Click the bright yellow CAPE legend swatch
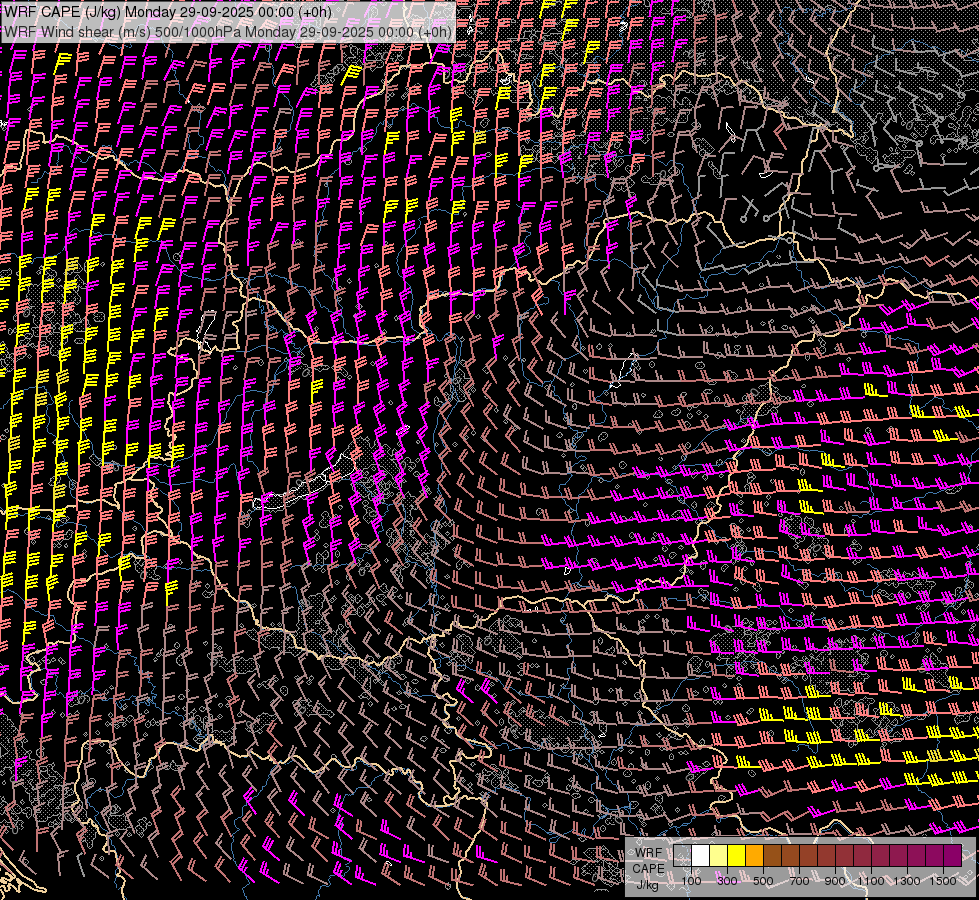 [x=736, y=855]
